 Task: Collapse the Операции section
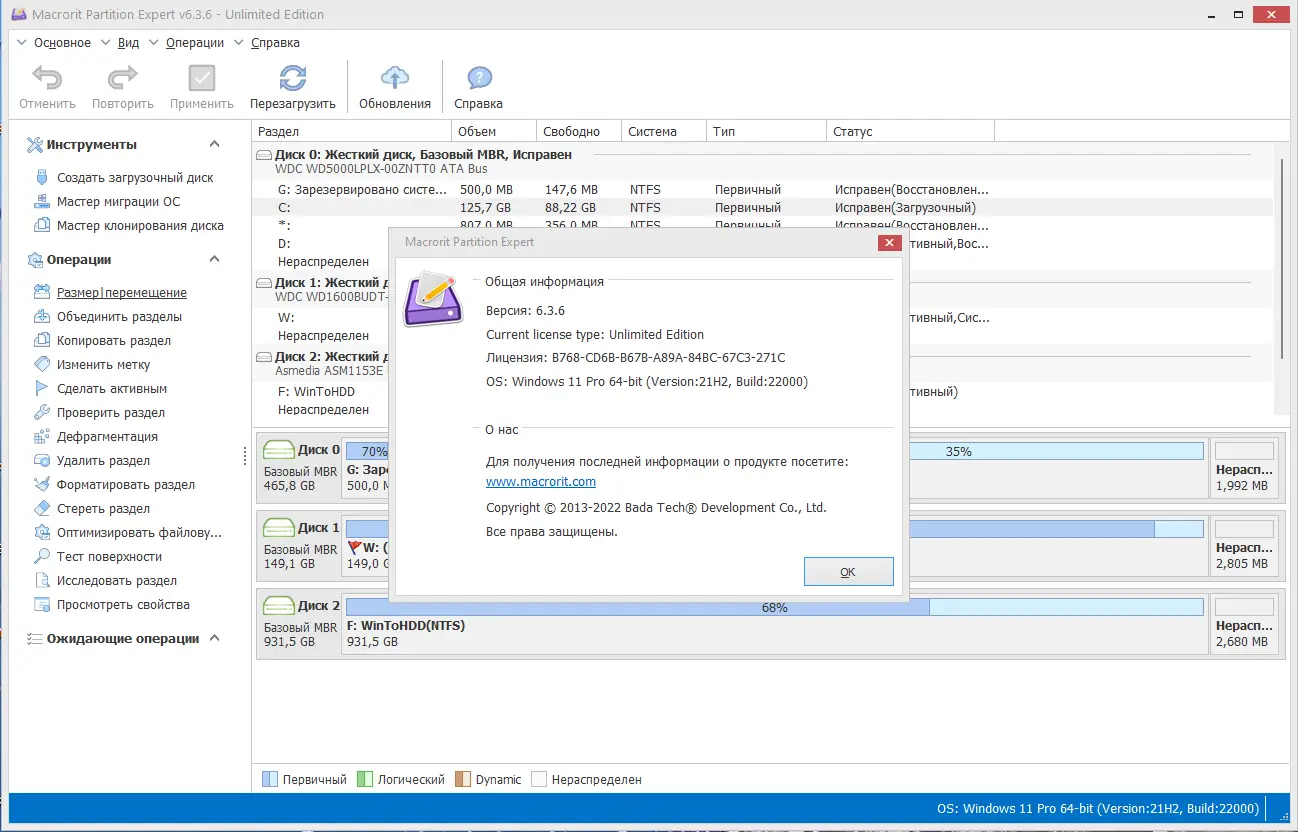tap(213, 259)
